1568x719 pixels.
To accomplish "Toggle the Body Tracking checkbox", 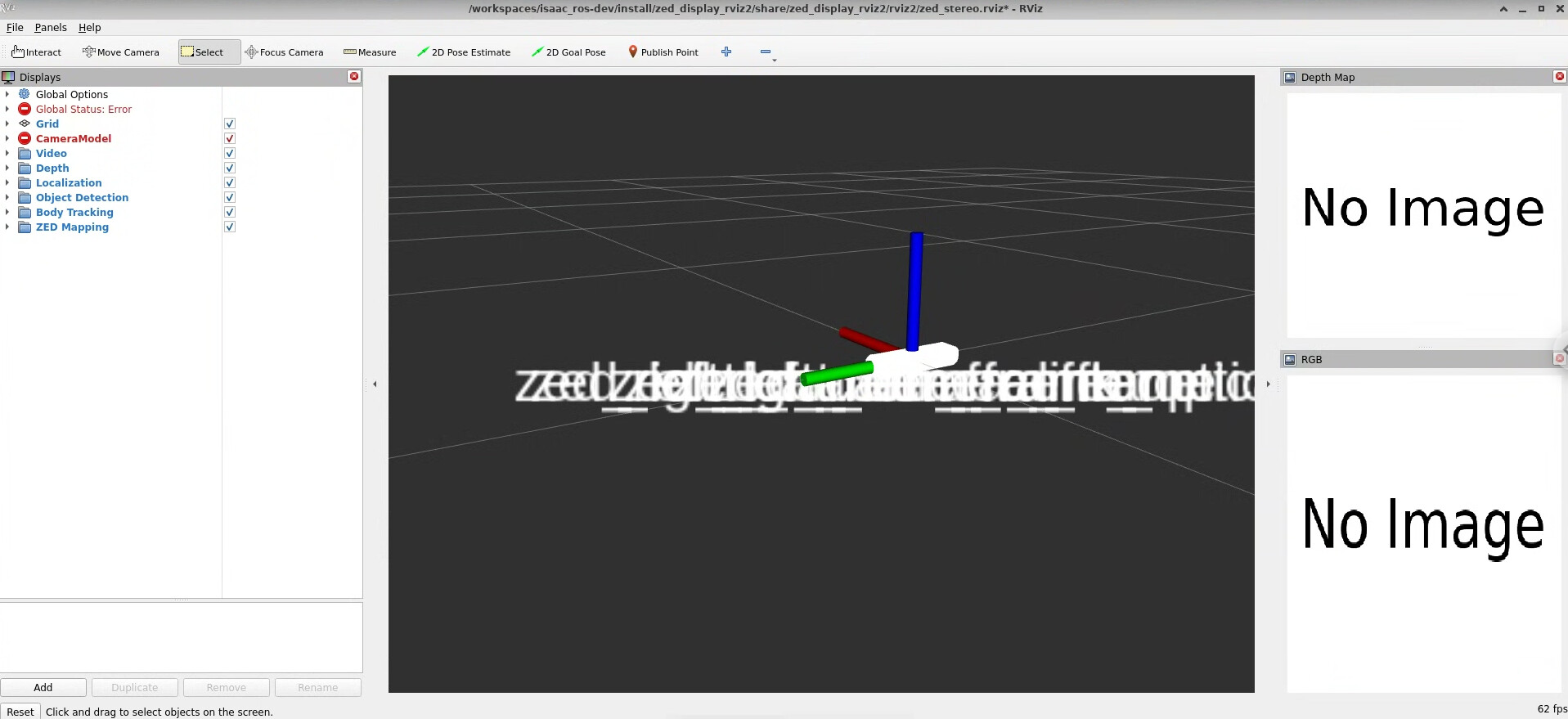I will point(230,213).
